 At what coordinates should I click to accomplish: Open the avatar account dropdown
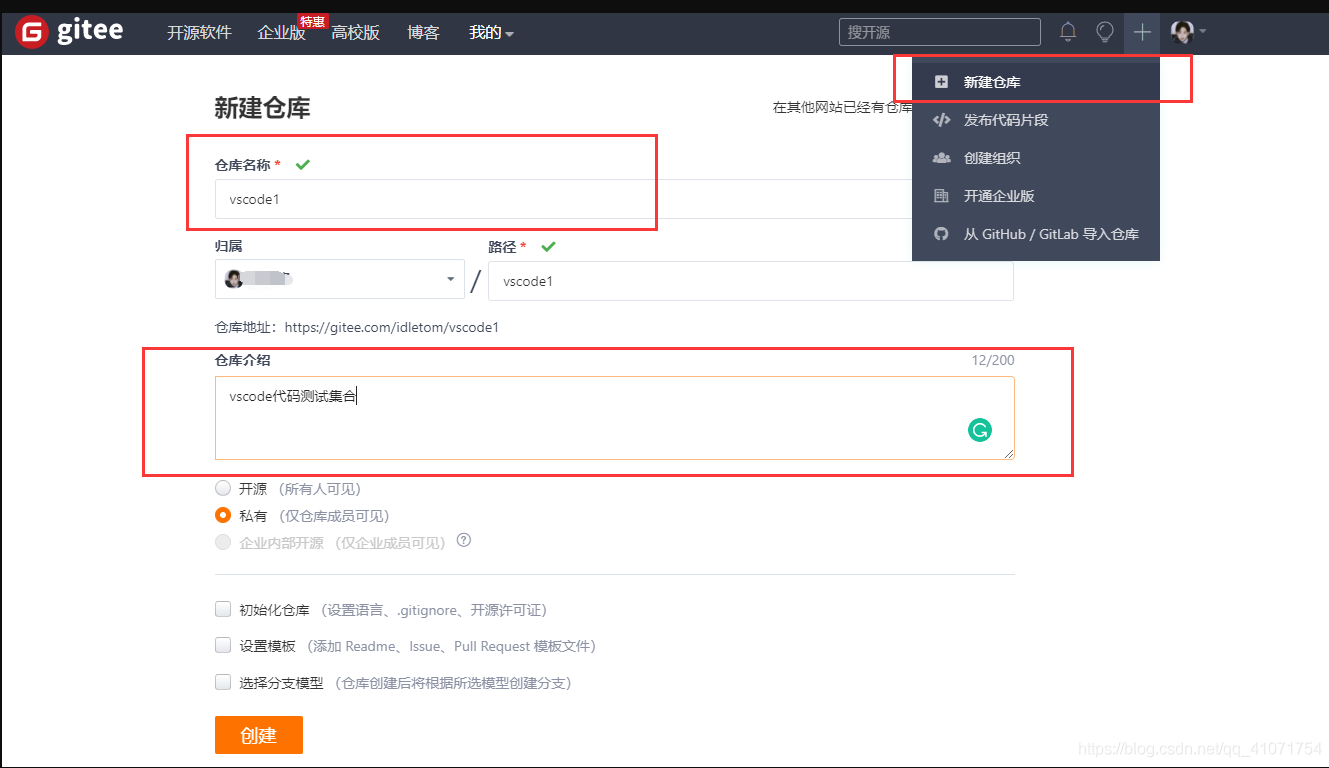tap(1183, 31)
